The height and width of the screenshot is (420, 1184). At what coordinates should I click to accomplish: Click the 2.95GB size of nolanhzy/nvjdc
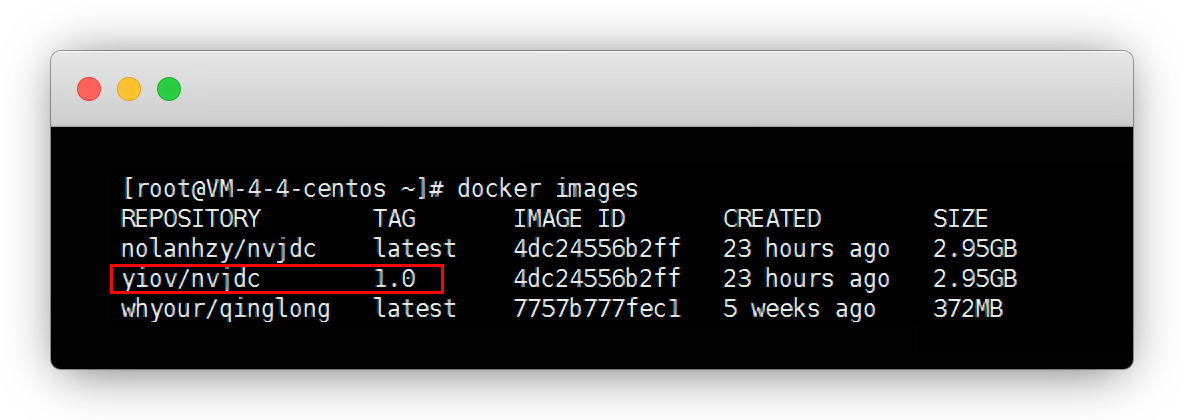[974, 249]
